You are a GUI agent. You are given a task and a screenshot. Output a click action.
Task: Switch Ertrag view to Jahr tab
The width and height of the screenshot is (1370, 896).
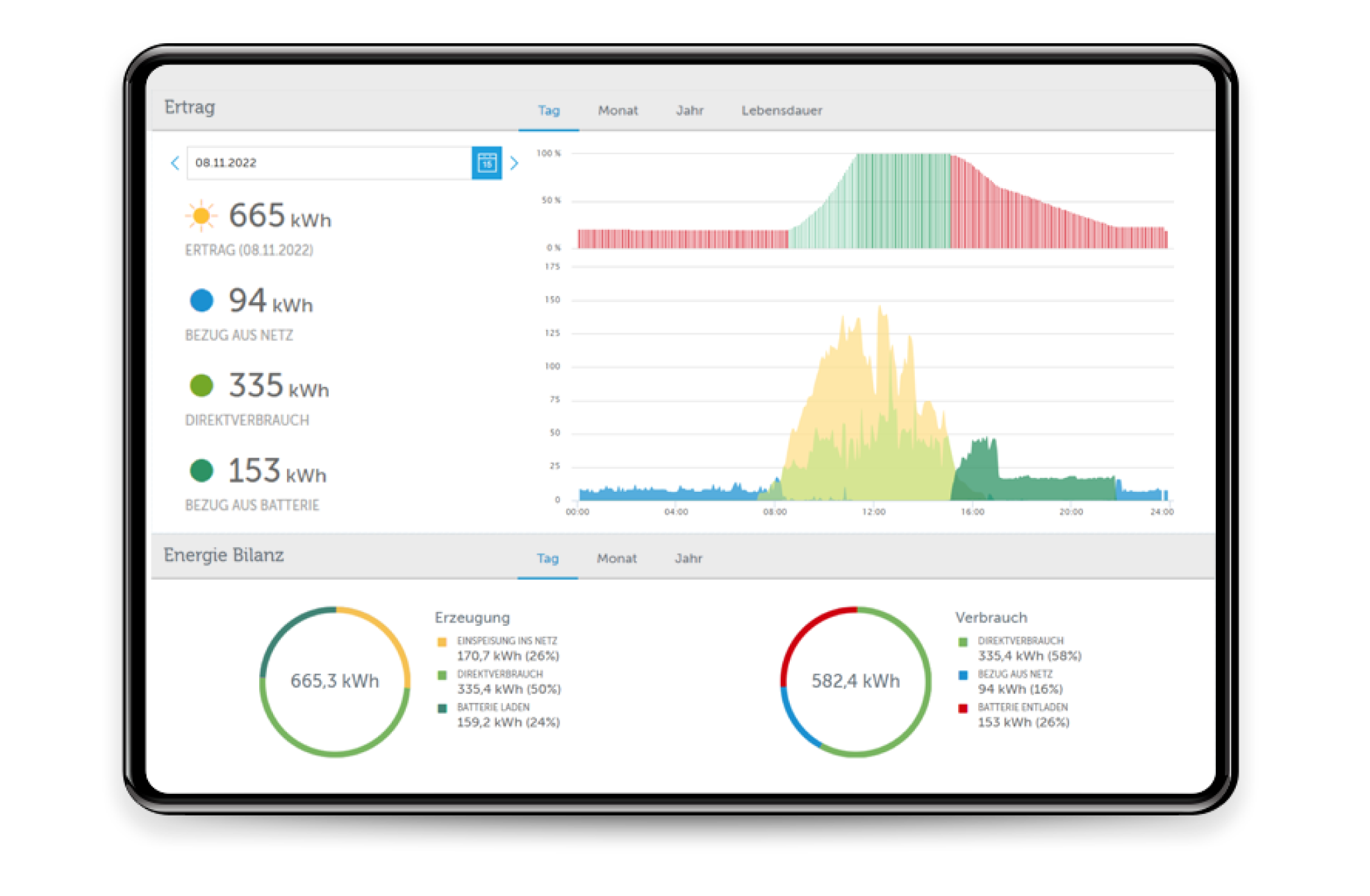point(690,110)
